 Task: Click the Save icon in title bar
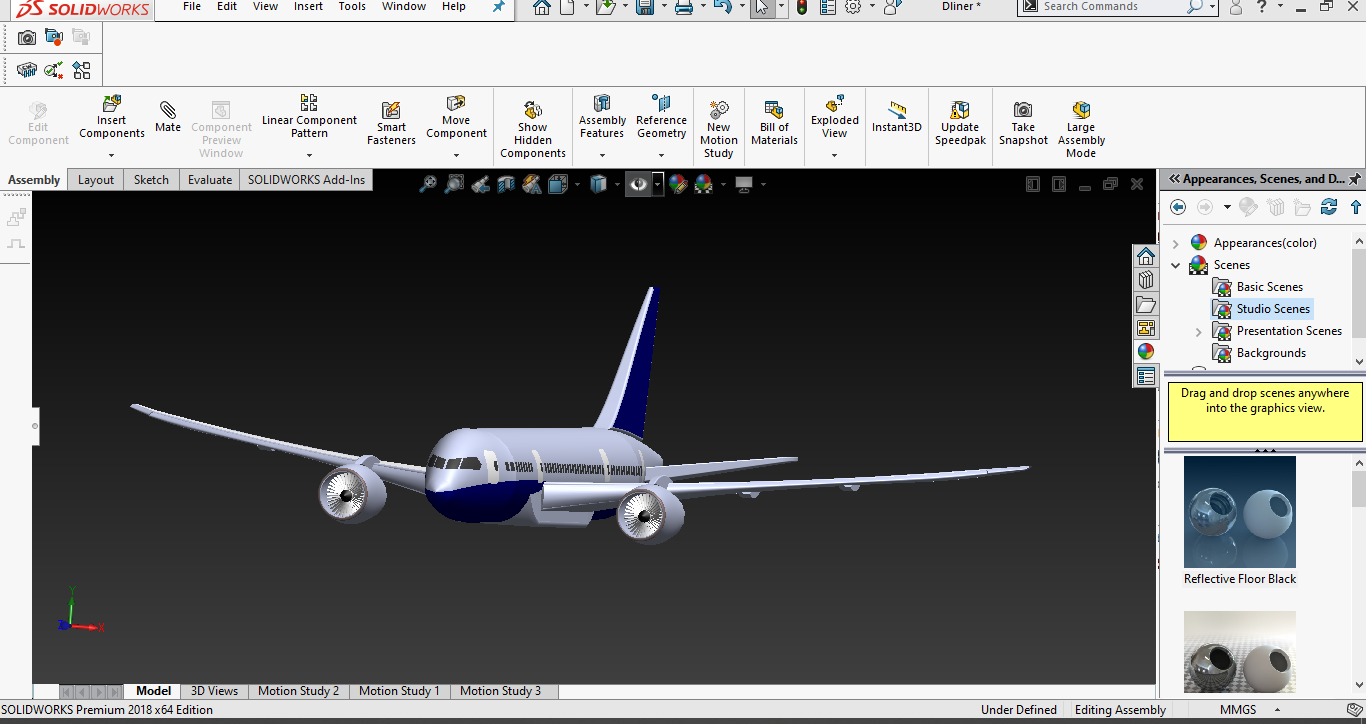645,7
